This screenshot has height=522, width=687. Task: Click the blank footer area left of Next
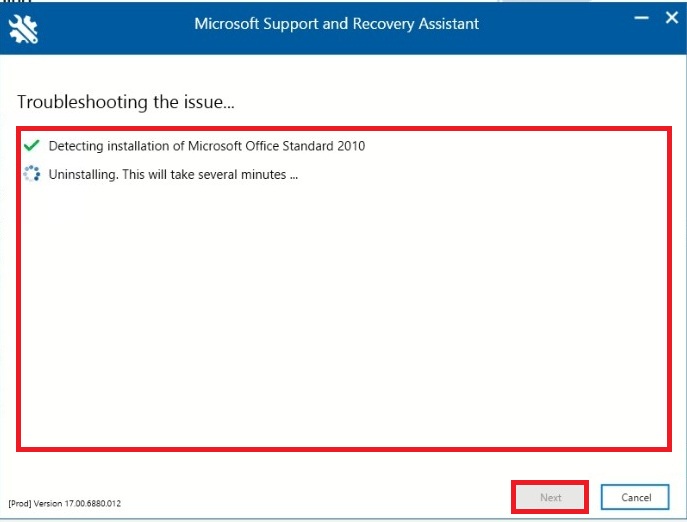coord(300,497)
